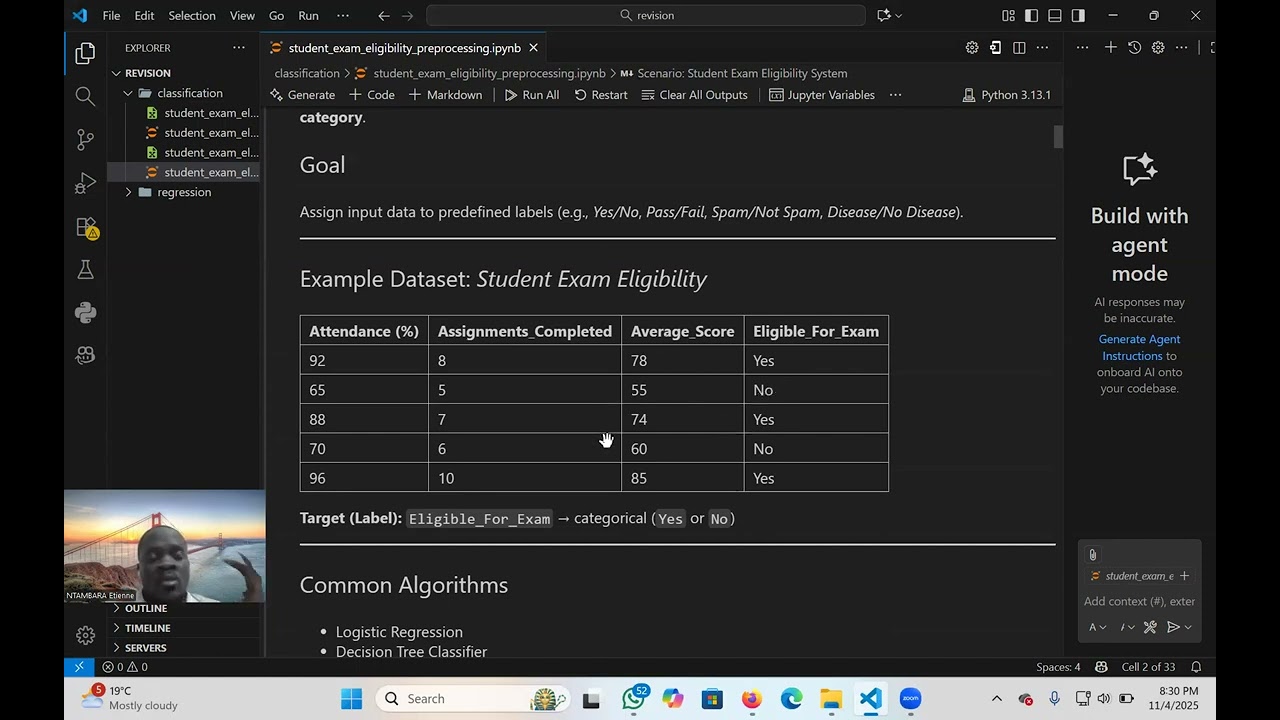Click Clear All Outputs

(x=694, y=95)
